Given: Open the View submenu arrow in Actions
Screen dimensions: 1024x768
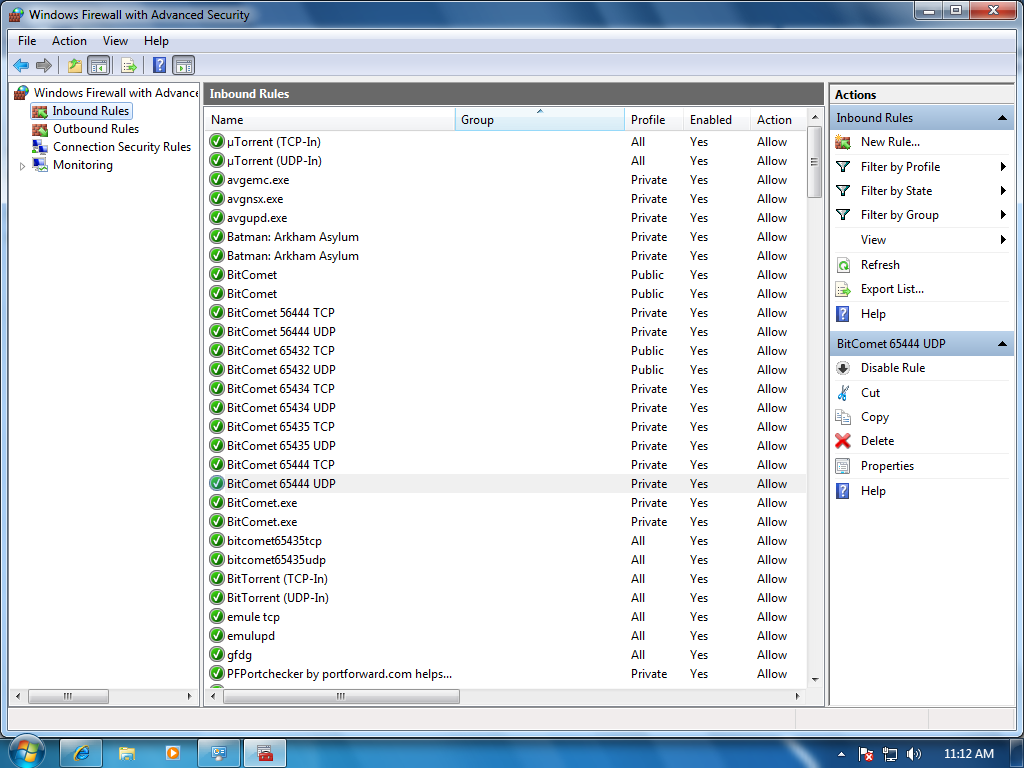Looking at the screenshot, I should pyautogui.click(x=1003, y=240).
